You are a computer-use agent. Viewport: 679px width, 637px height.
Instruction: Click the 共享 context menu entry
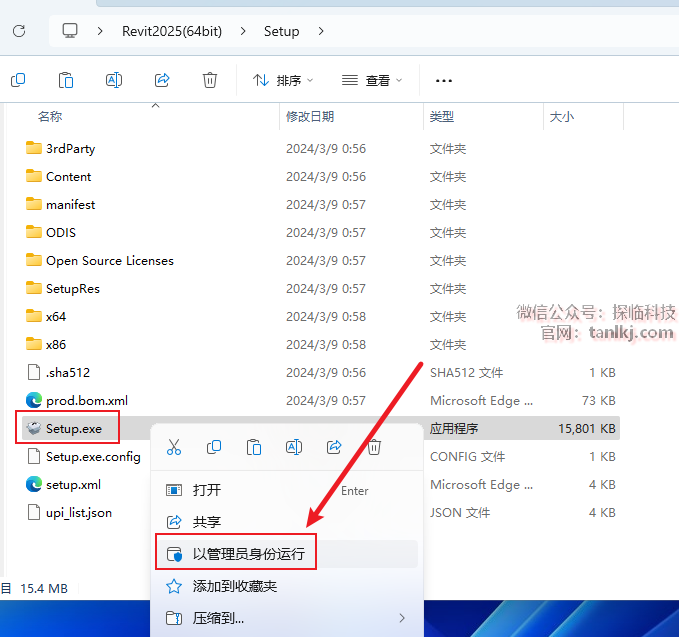click(x=207, y=522)
